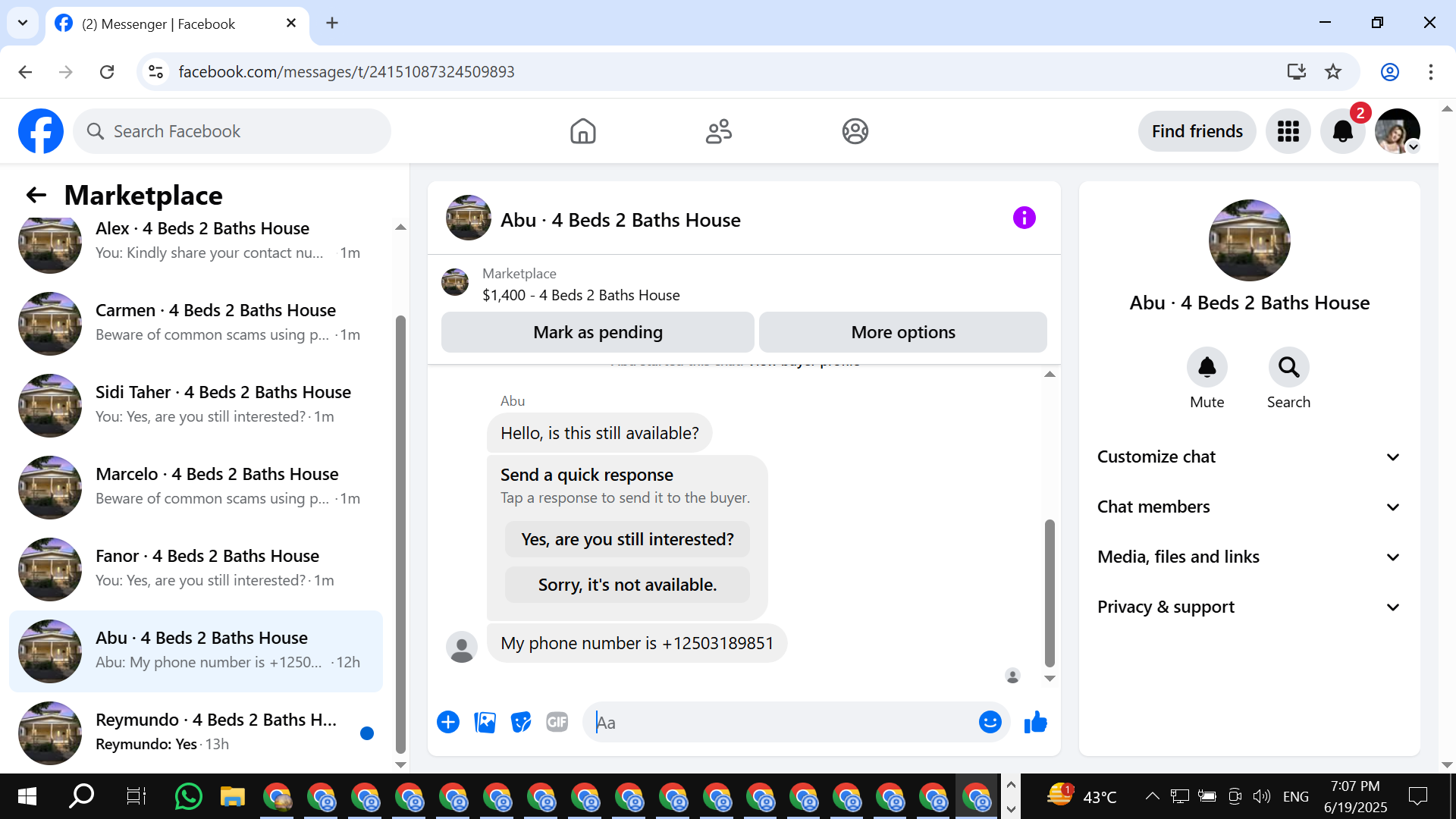Focus the Search Facebook field
The image size is (1456, 819).
(232, 131)
